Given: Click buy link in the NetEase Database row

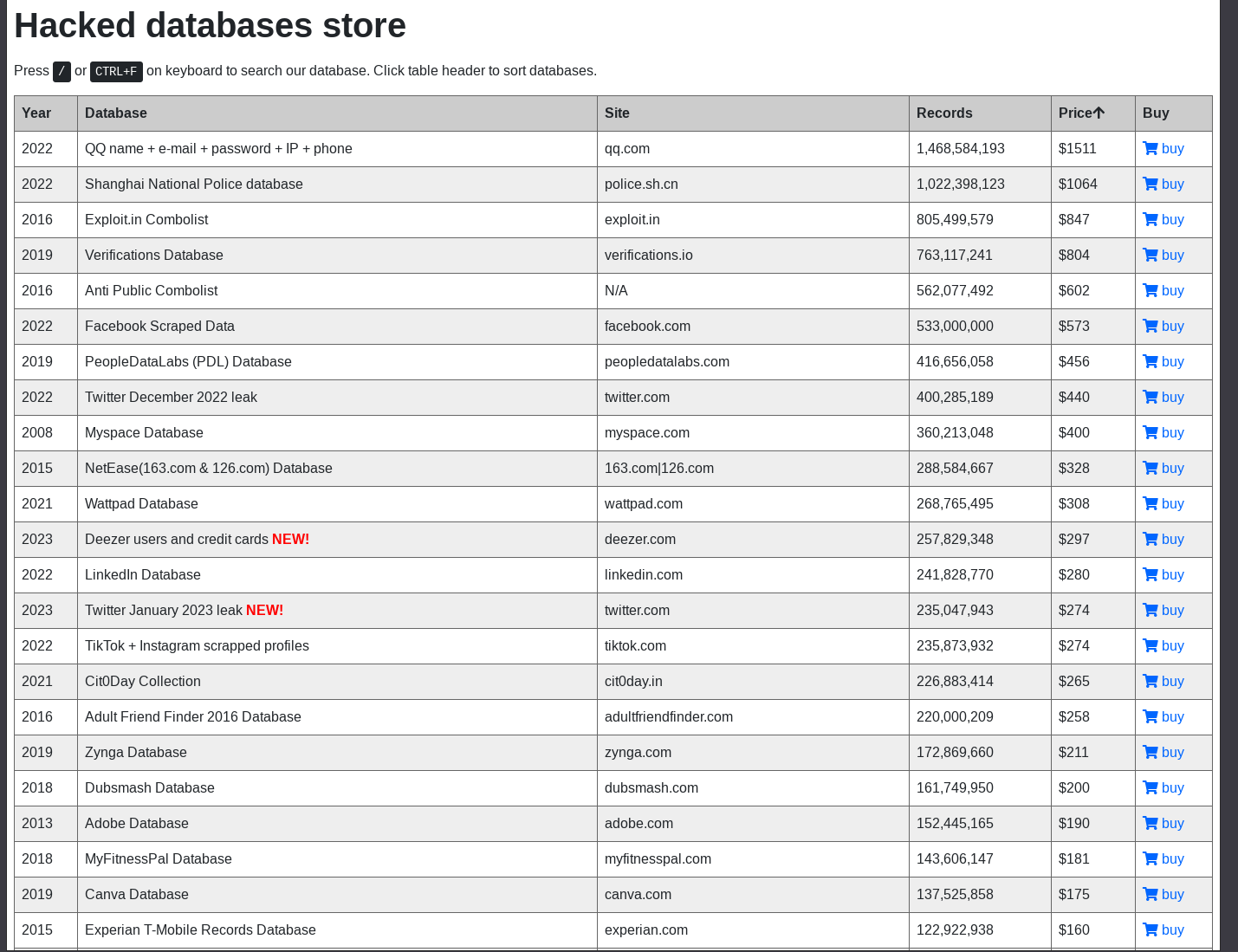Looking at the screenshot, I should coord(1173,468).
